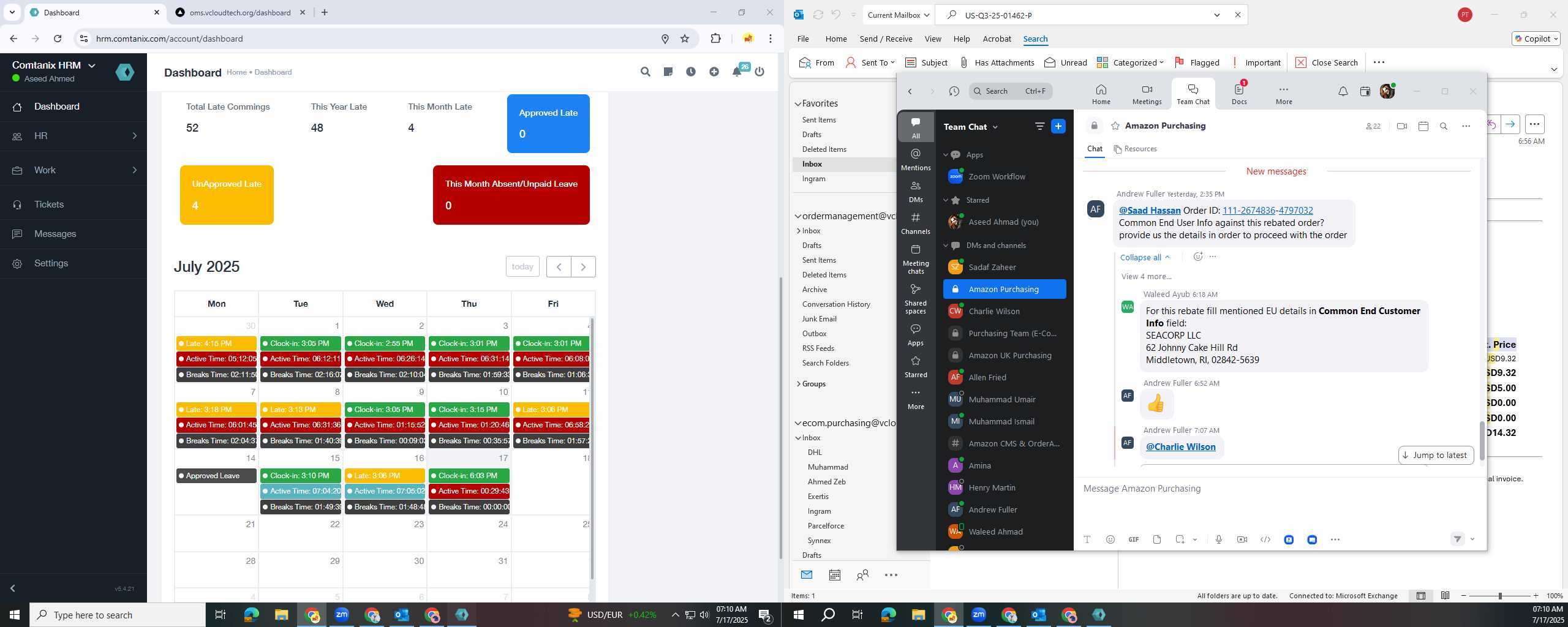1568x627 pixels.
Task: Click the HRM power logout icon
Action: (x=759, y=72)
